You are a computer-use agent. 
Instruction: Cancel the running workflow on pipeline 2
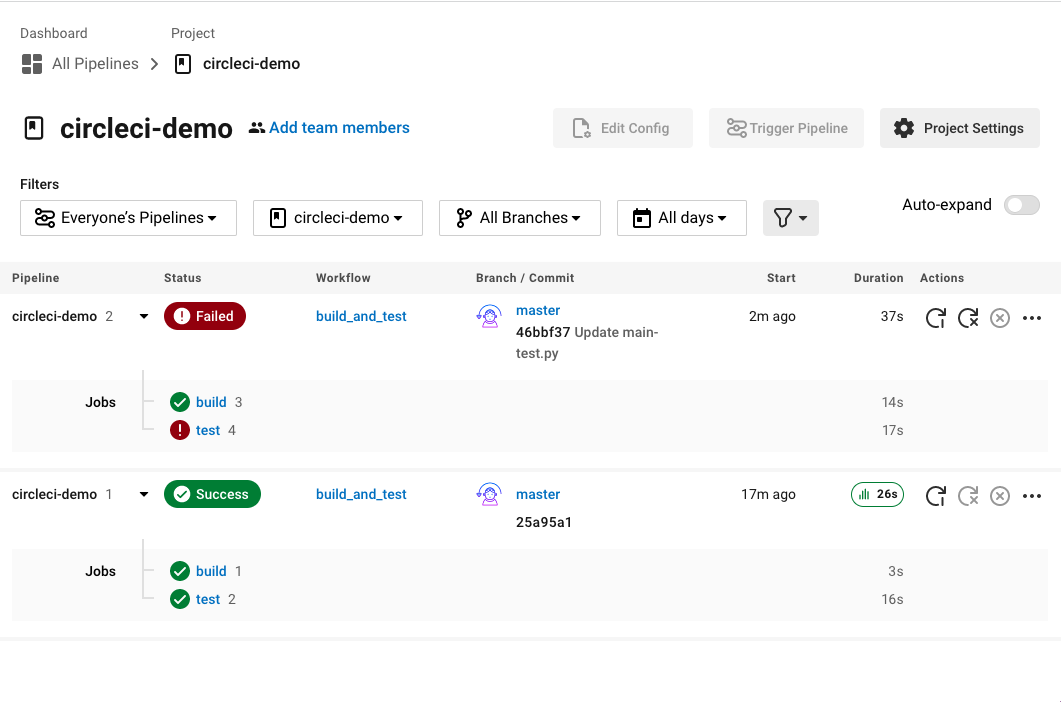click(x=1000, y=317)
